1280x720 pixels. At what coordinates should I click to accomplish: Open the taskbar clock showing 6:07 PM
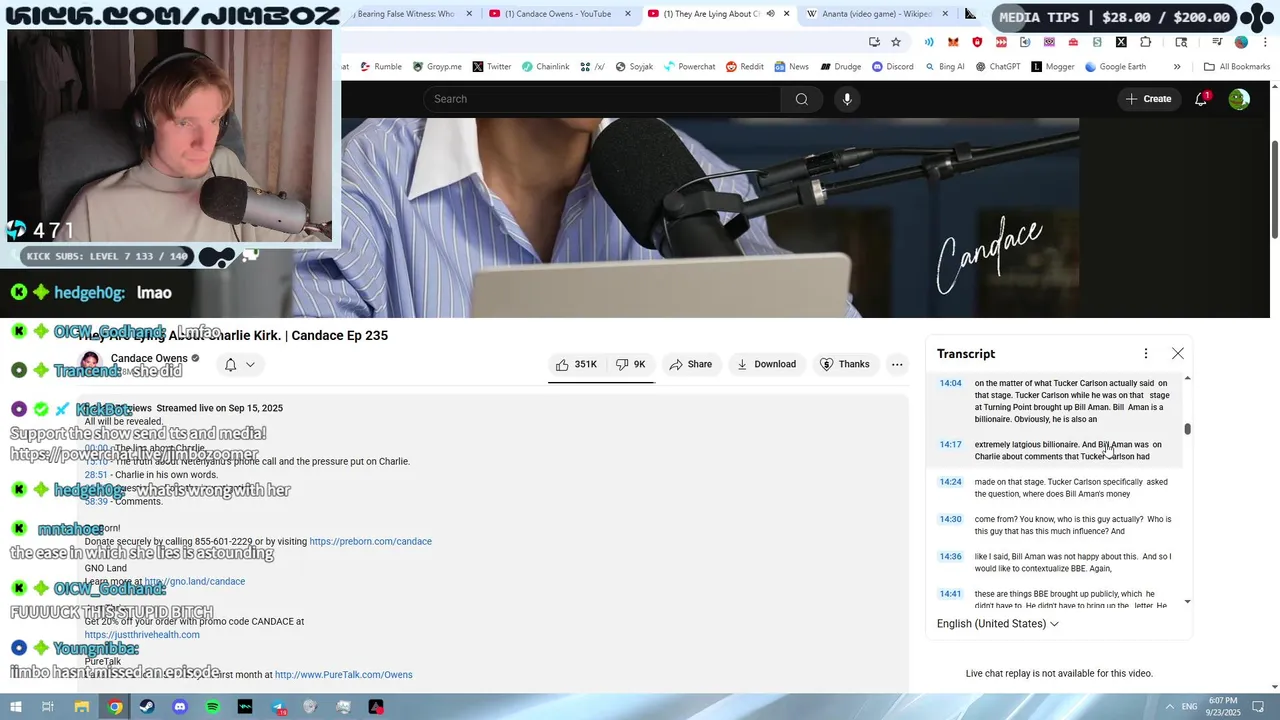click(1222, 707)
